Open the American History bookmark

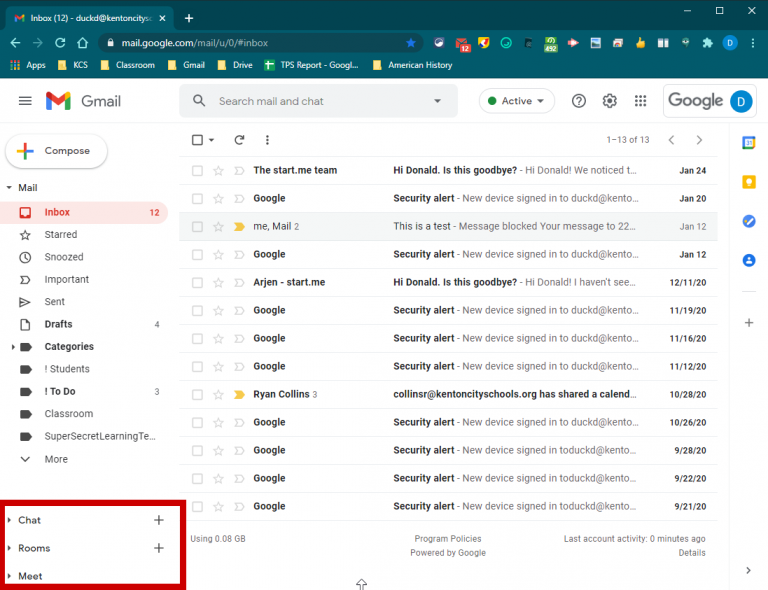[412, 65]
